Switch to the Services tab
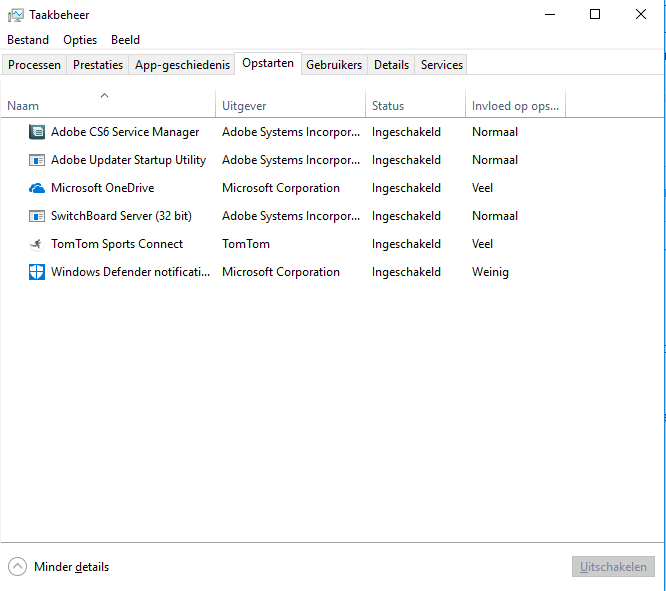Viewport: 666px width, 591px height. click(x=442, y=65)
